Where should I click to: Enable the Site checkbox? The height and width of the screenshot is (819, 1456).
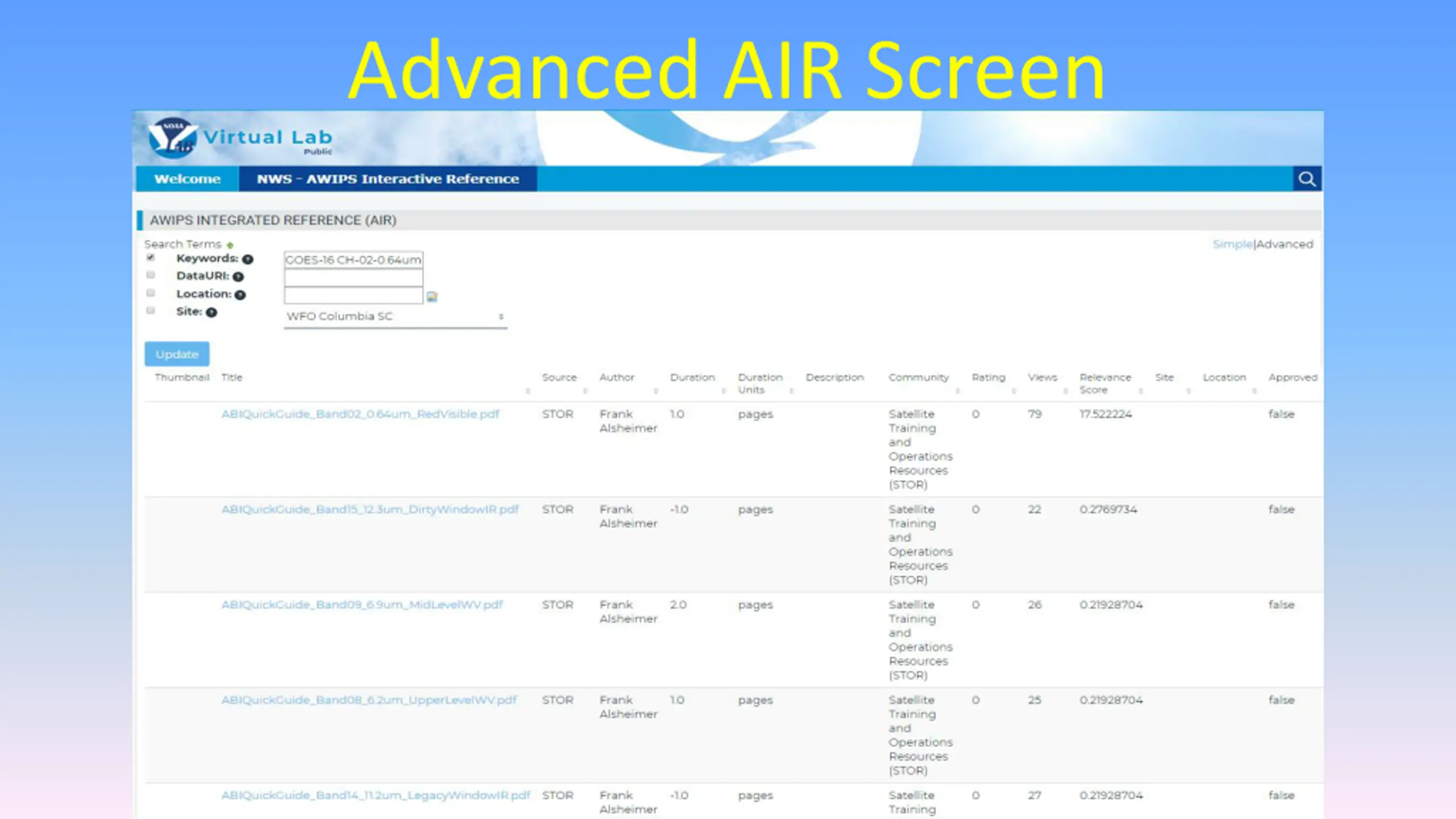(x=151, y=311)
